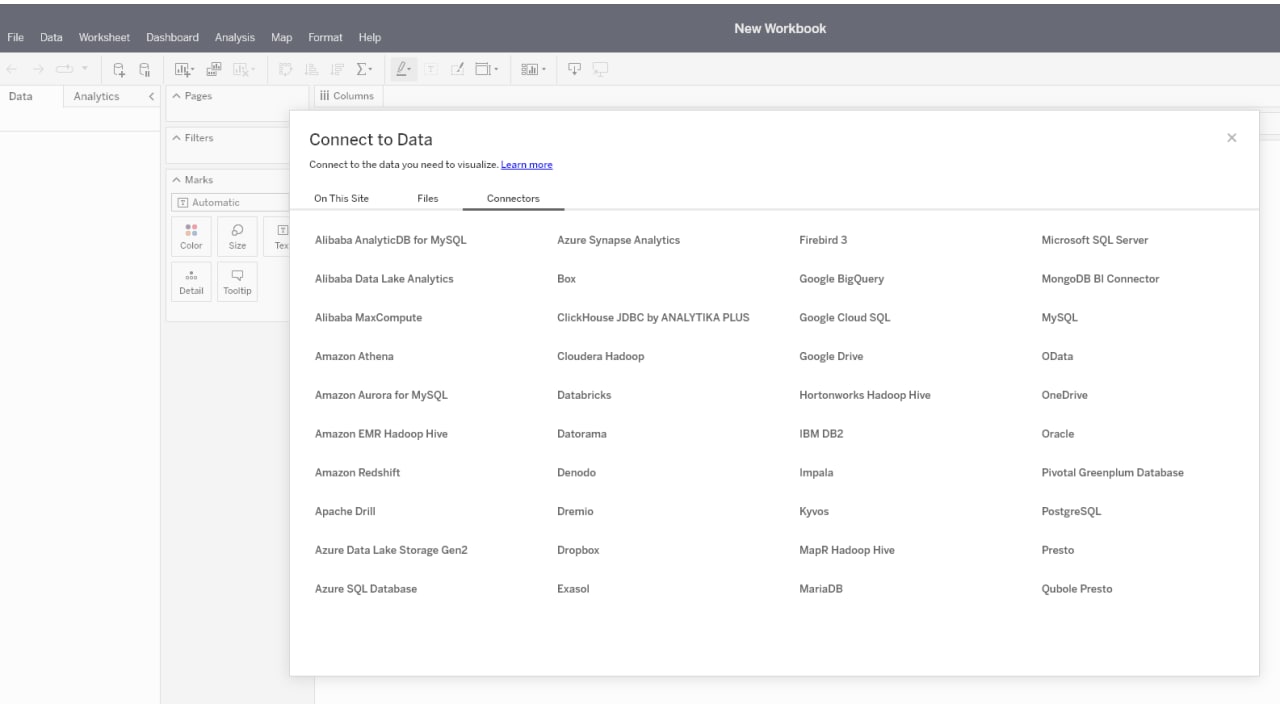1280x704 pixels.
Task: Close the Connect to Data dialog
Action: [x=1231, y=138]
